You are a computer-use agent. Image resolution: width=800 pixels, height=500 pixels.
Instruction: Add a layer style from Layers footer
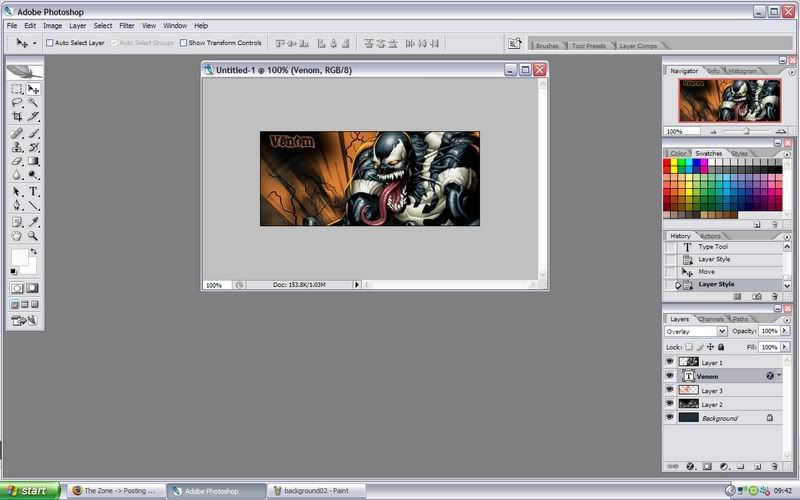690,466
